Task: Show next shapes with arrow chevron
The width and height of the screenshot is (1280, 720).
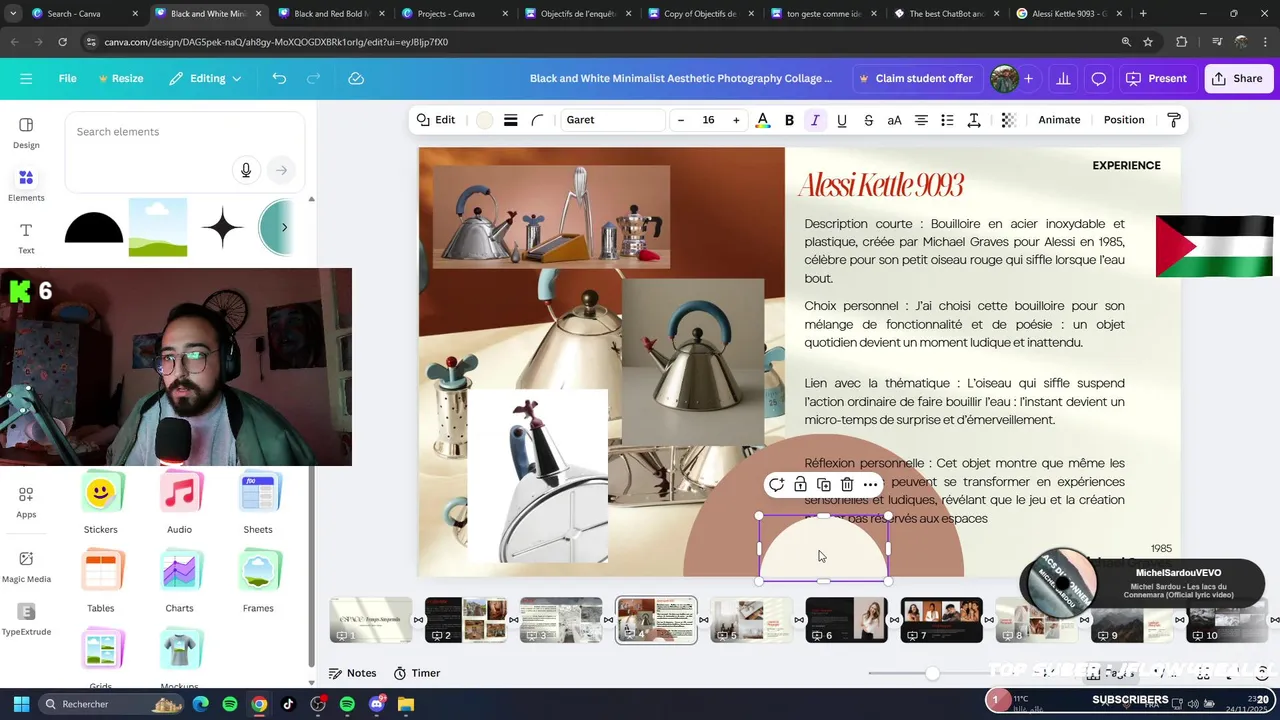Action: coord(284,227)
